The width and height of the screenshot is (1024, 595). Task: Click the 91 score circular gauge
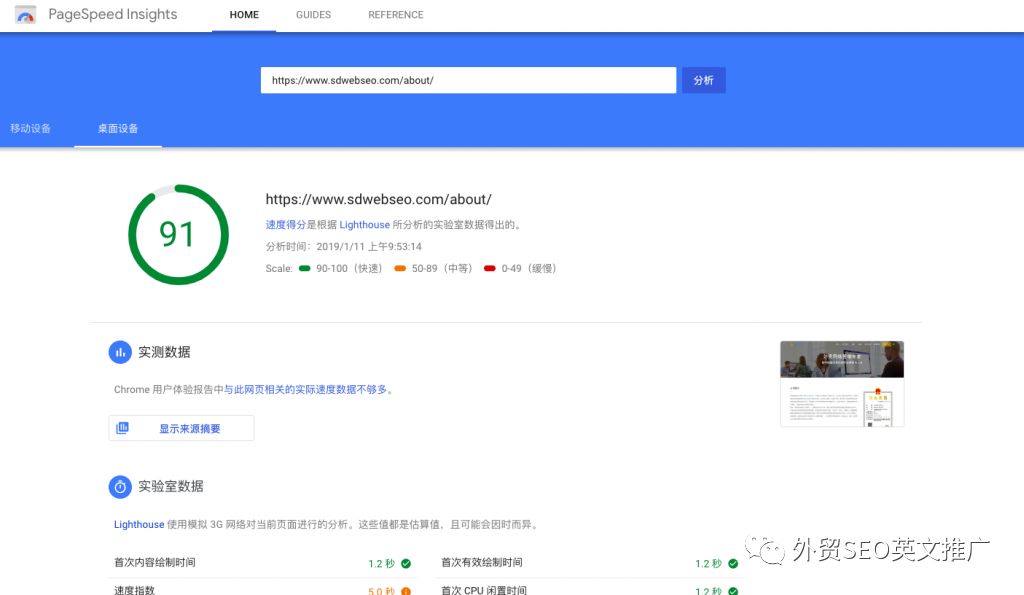(177, 234)
